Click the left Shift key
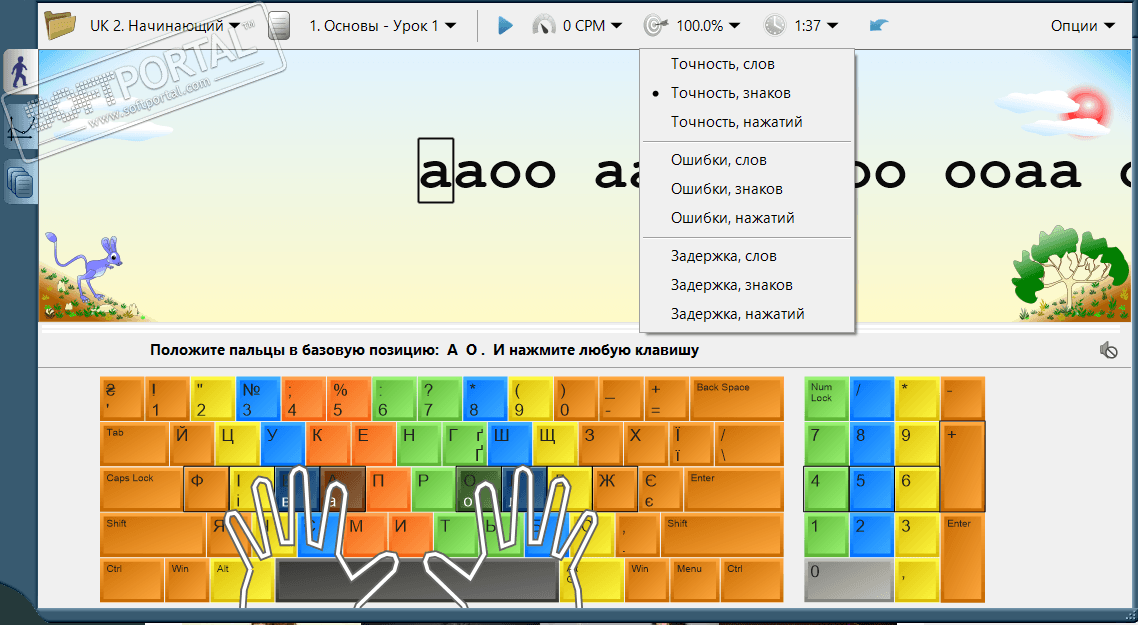1138x625 pixels. coord(152,534)
